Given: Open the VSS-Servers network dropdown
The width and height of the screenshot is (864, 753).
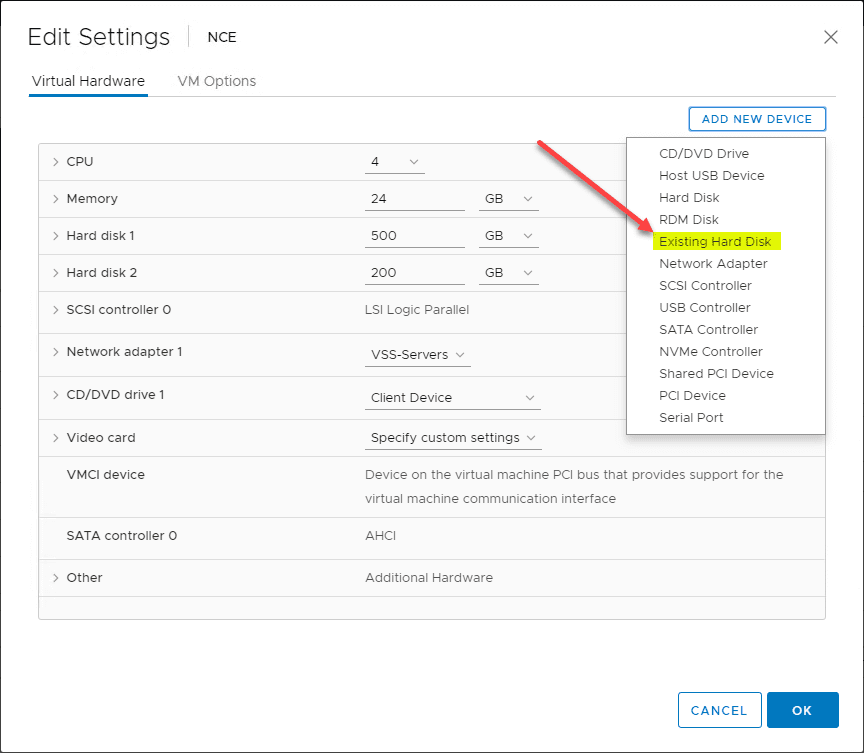Looking at the screenshot, I should pos(417,355).
